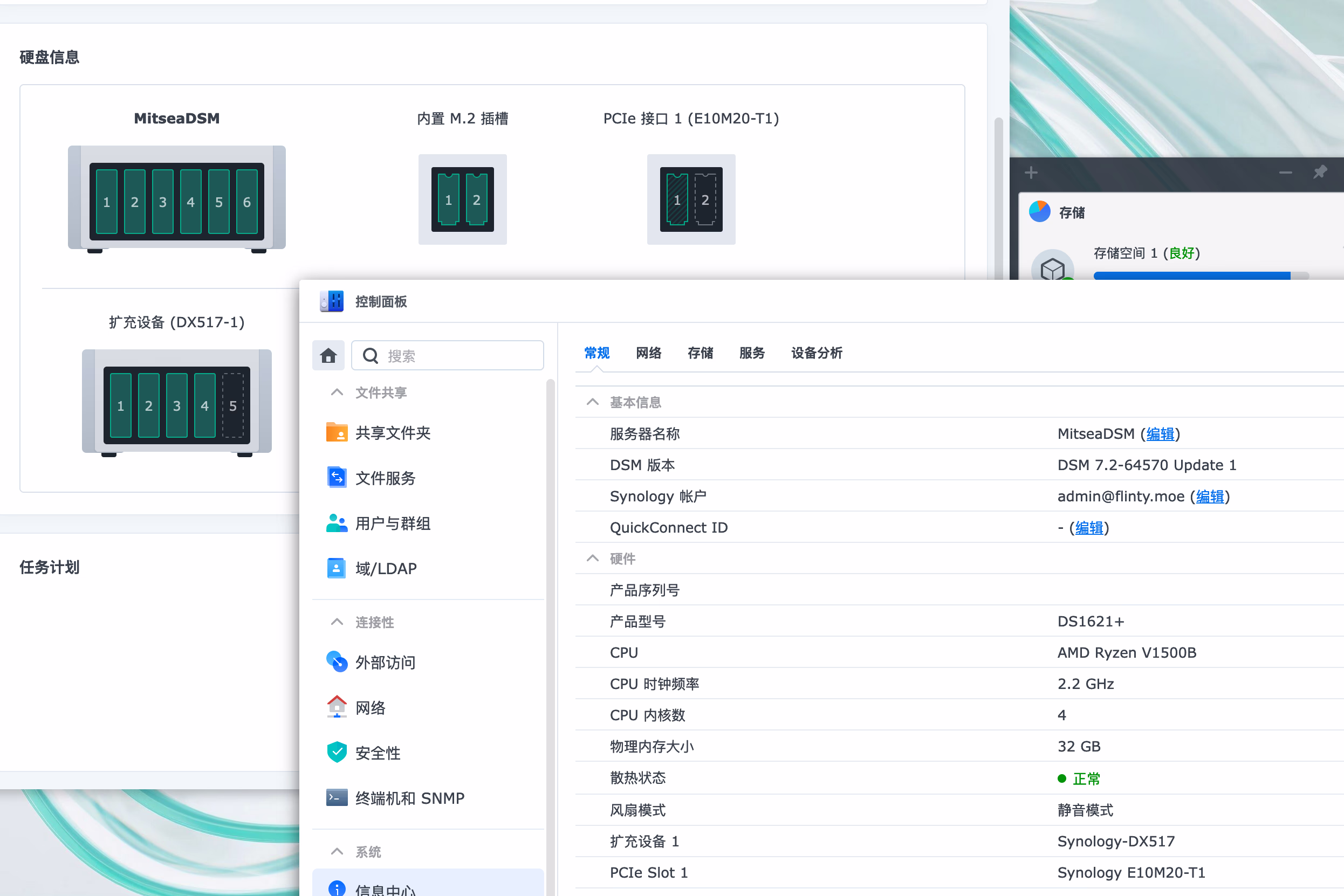
Task: Click edit link for QuickConnect ID
Action: pos(1089,527)
